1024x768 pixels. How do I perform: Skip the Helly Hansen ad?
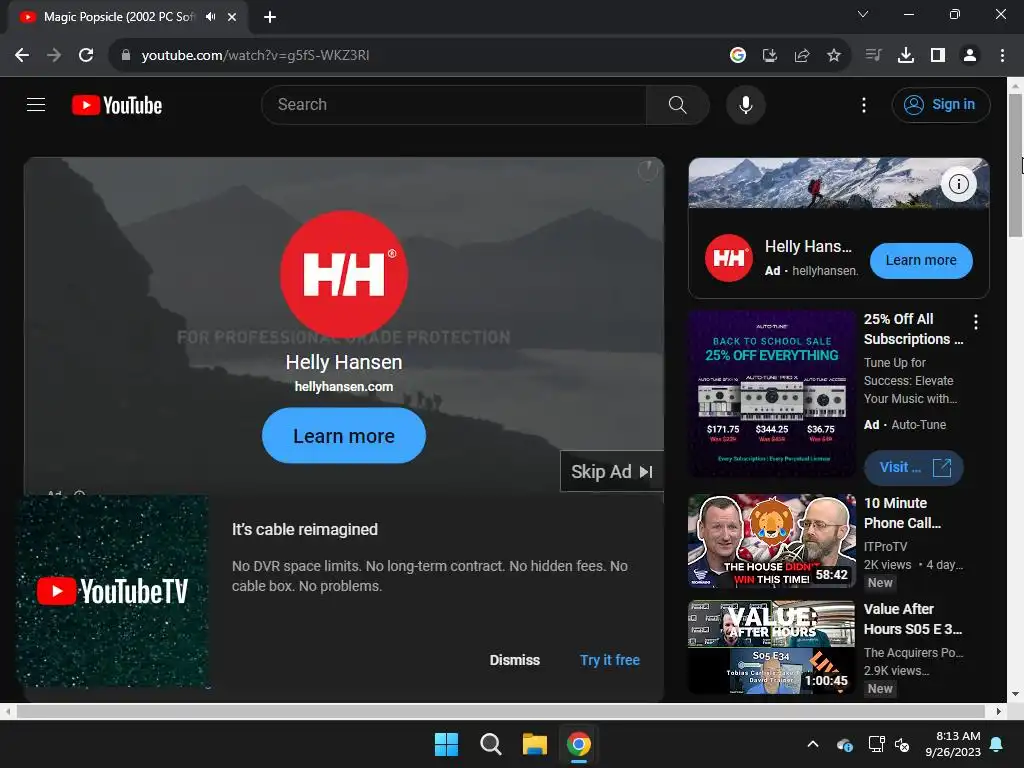(x=611, y=472)
